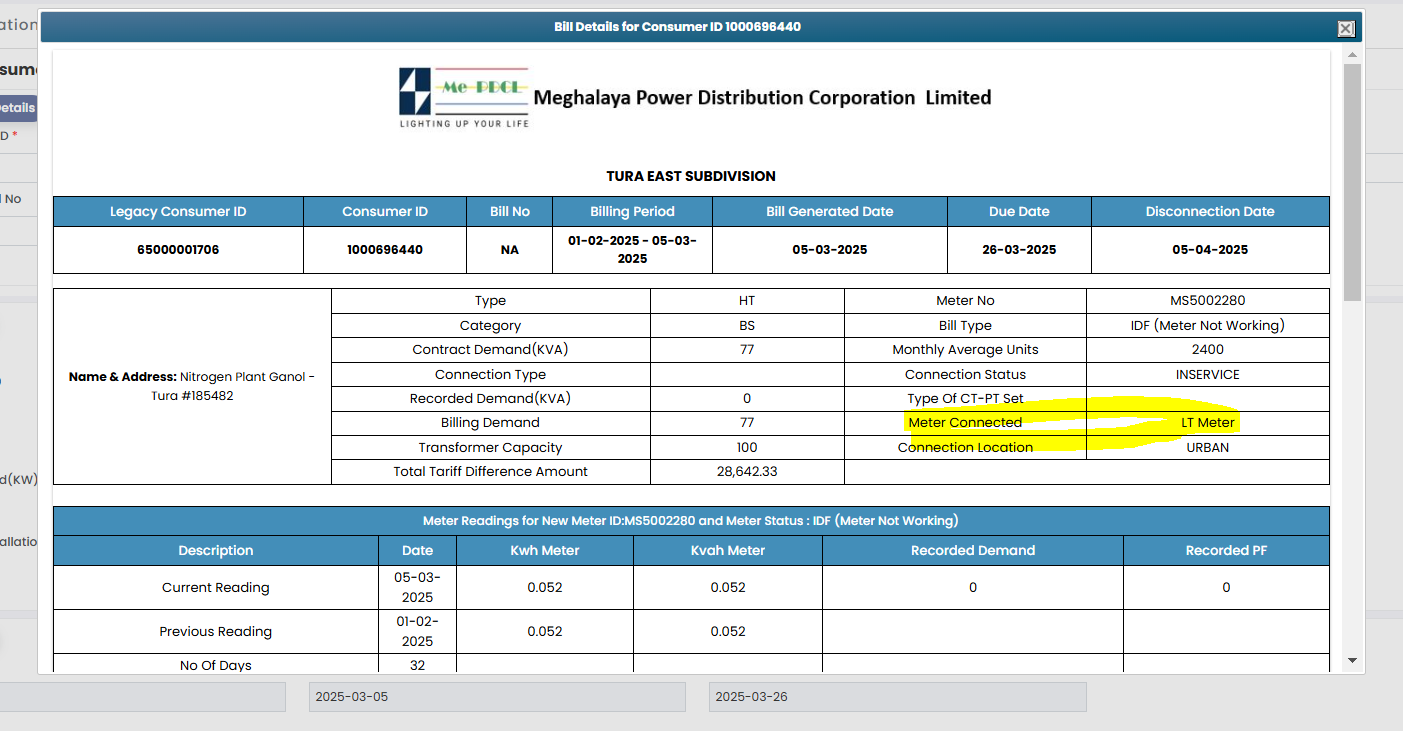1403x731 pixels.
Task: Click the connection status 'INSERVICE'
Action: (x=1208, y=375)
